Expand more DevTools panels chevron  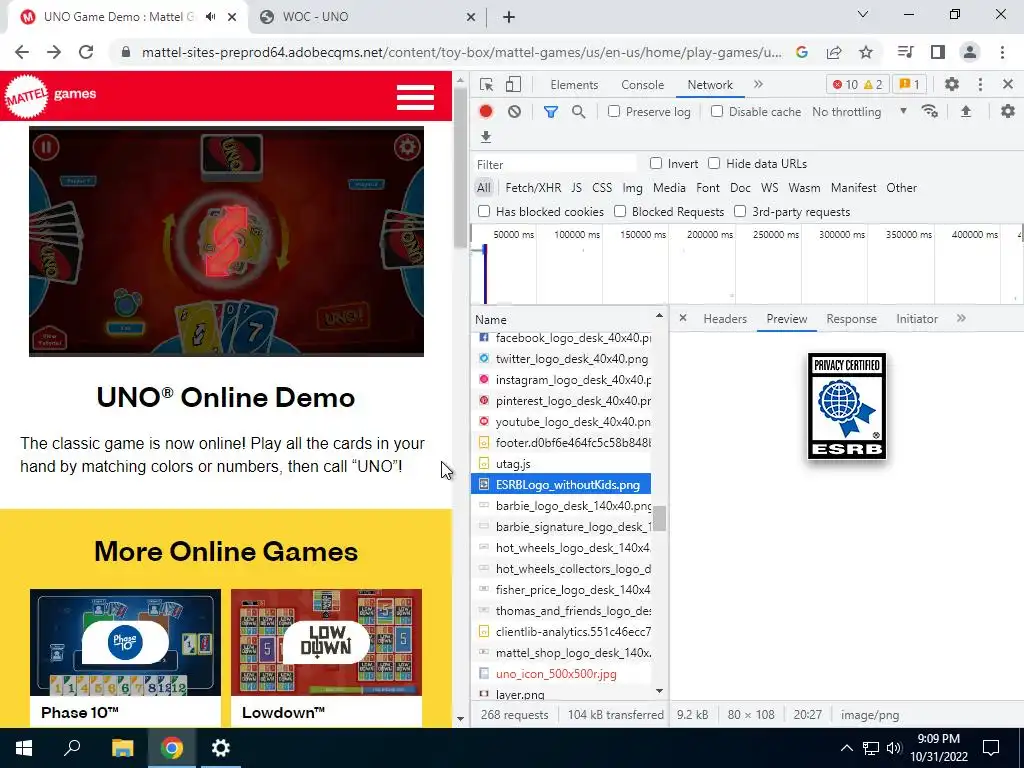click(758, 84)
